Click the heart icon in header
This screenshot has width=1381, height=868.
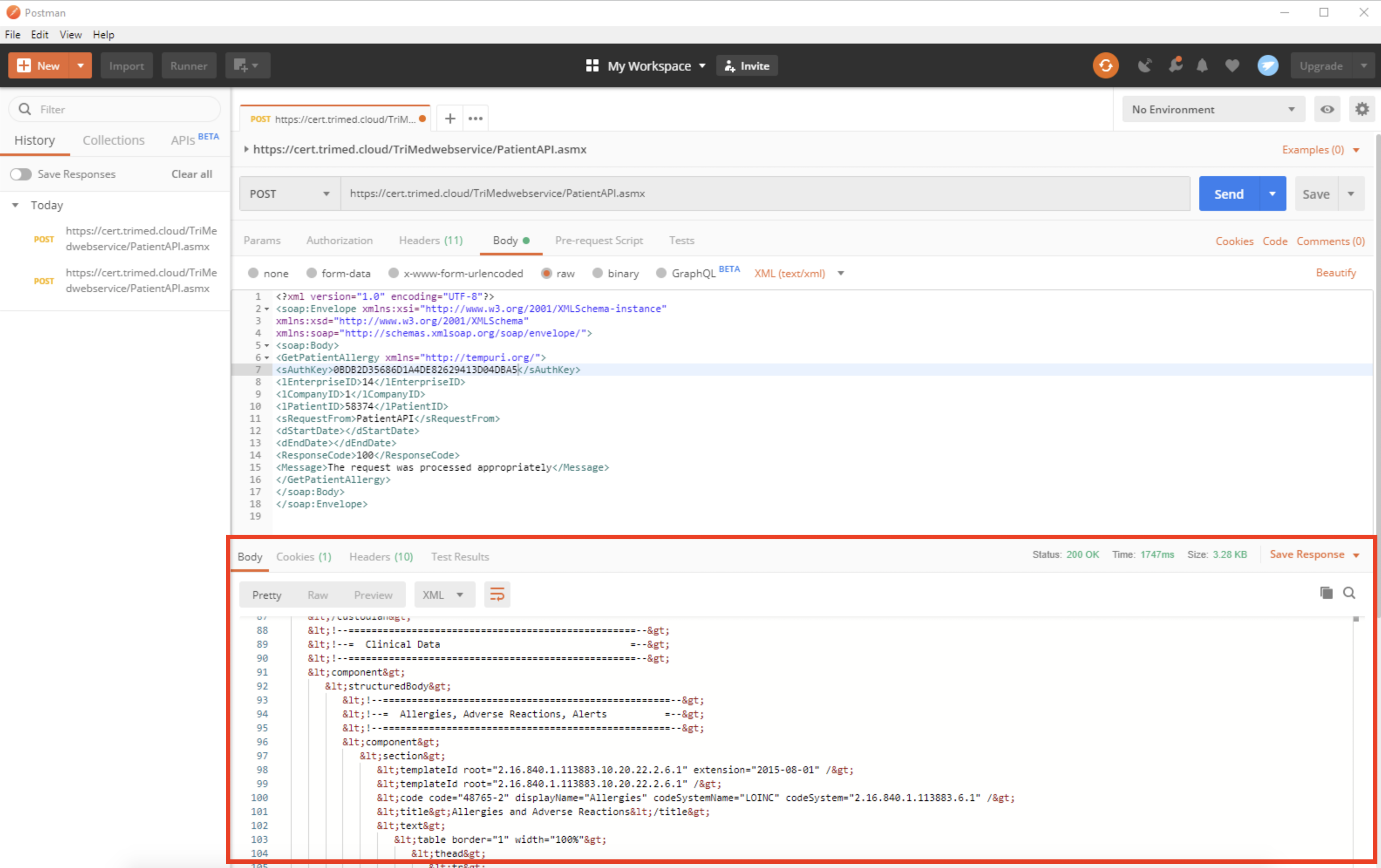[1232, 66]
